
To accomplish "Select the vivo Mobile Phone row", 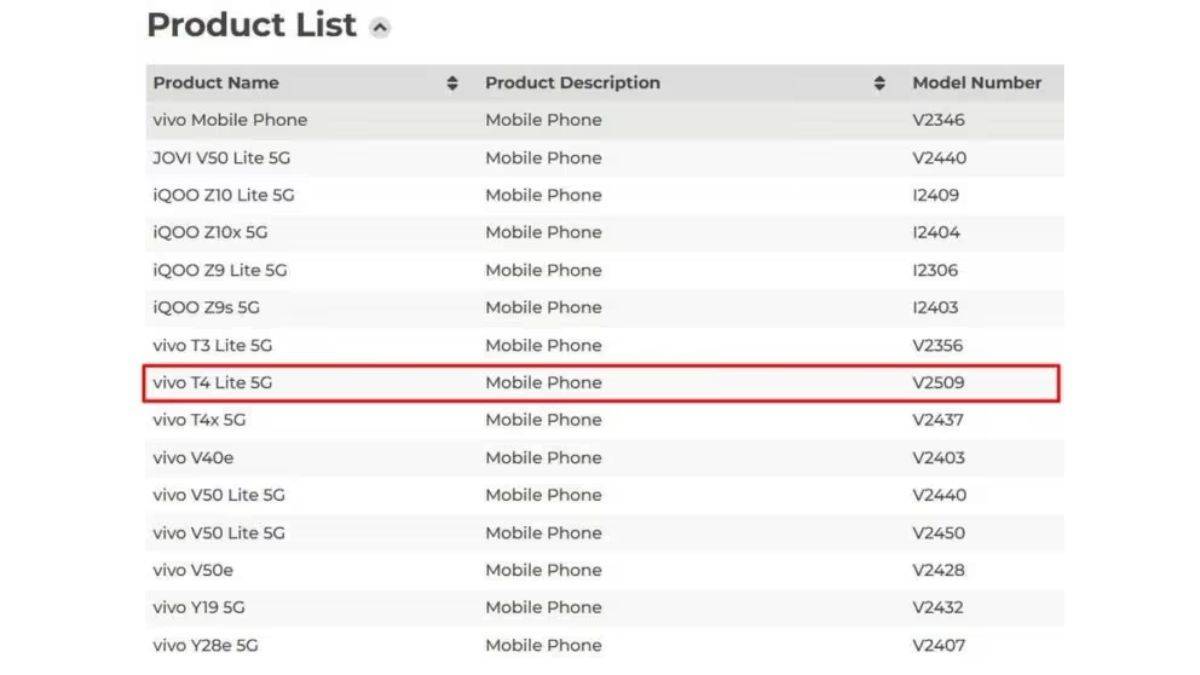I will (x=605, y=120).
